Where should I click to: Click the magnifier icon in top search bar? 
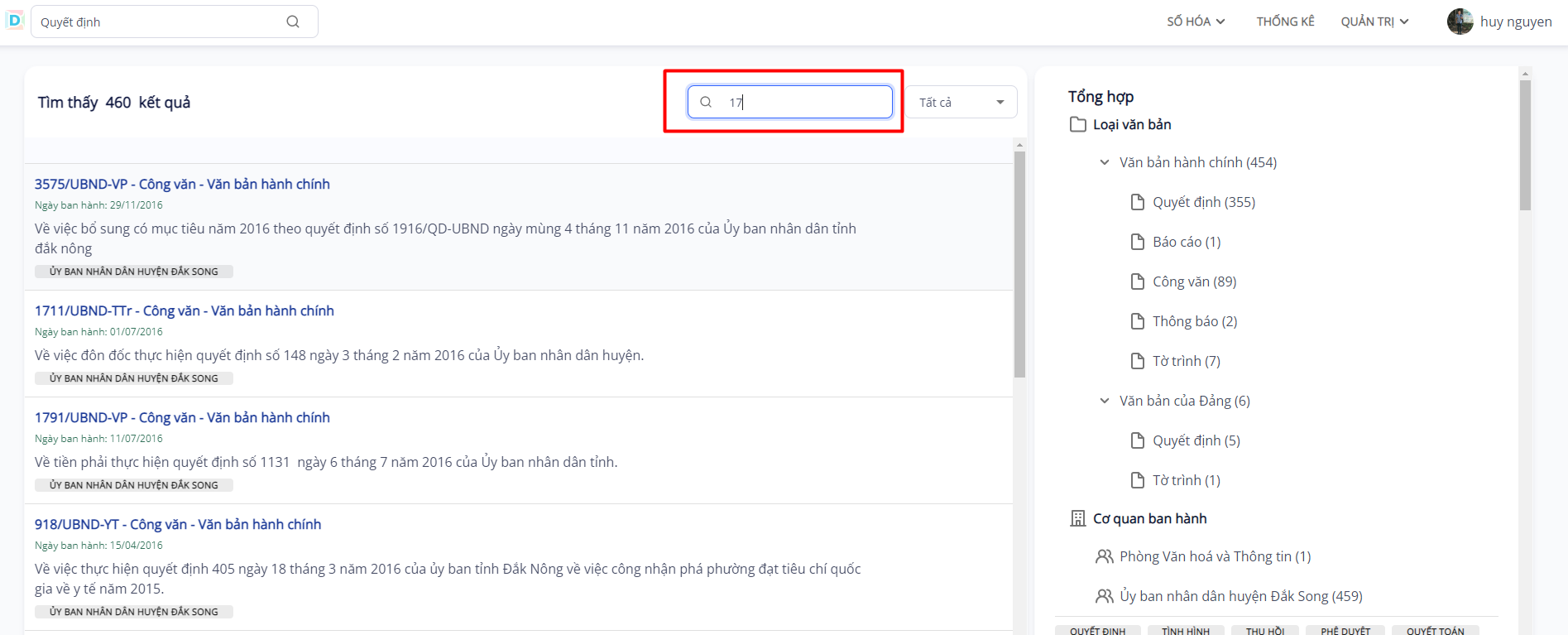click(x=293, y=22)
